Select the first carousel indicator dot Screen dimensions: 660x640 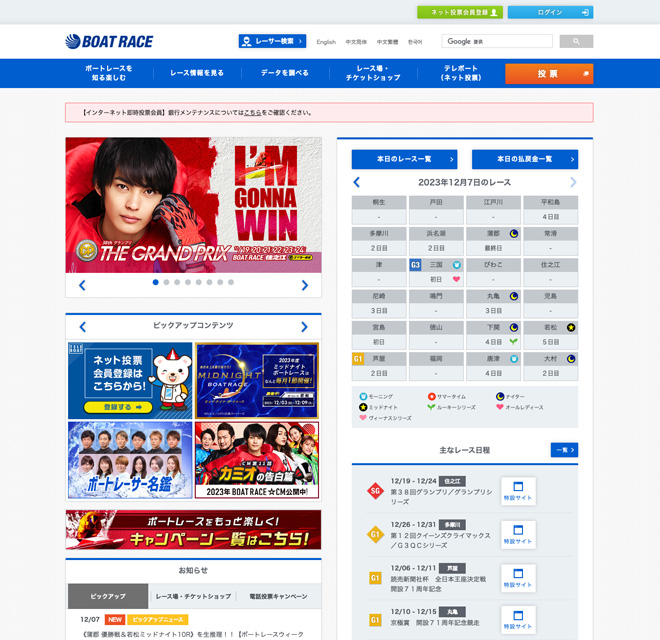pyautogui.click(x=156, y=282)
